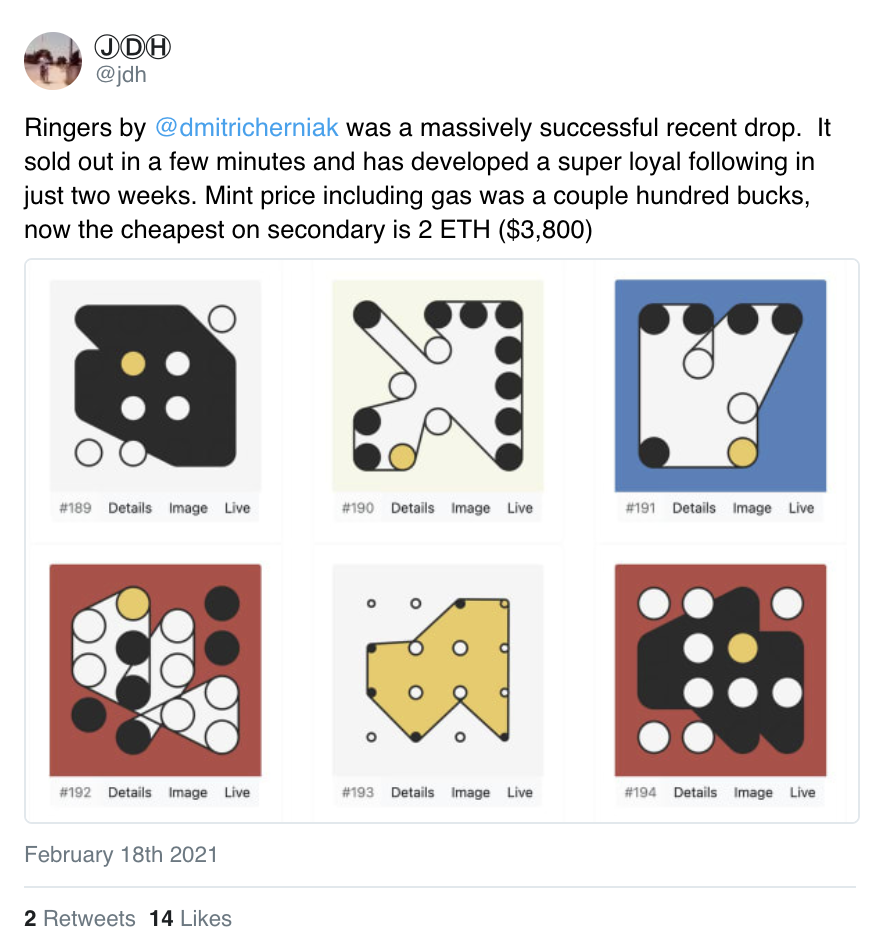View the 14 Likes list
The height and width of the screenshot is (950, 878).
point(190,918)
